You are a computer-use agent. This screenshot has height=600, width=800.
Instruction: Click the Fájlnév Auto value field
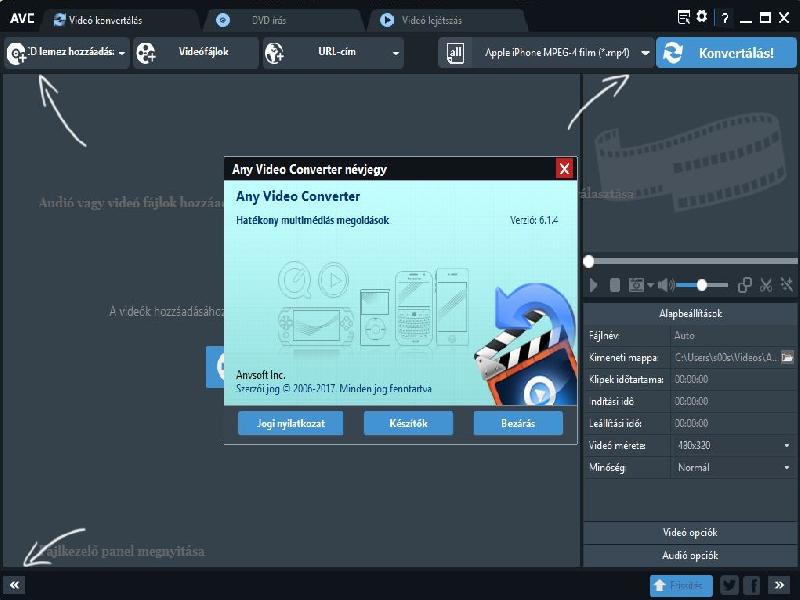tap(733, 335)
